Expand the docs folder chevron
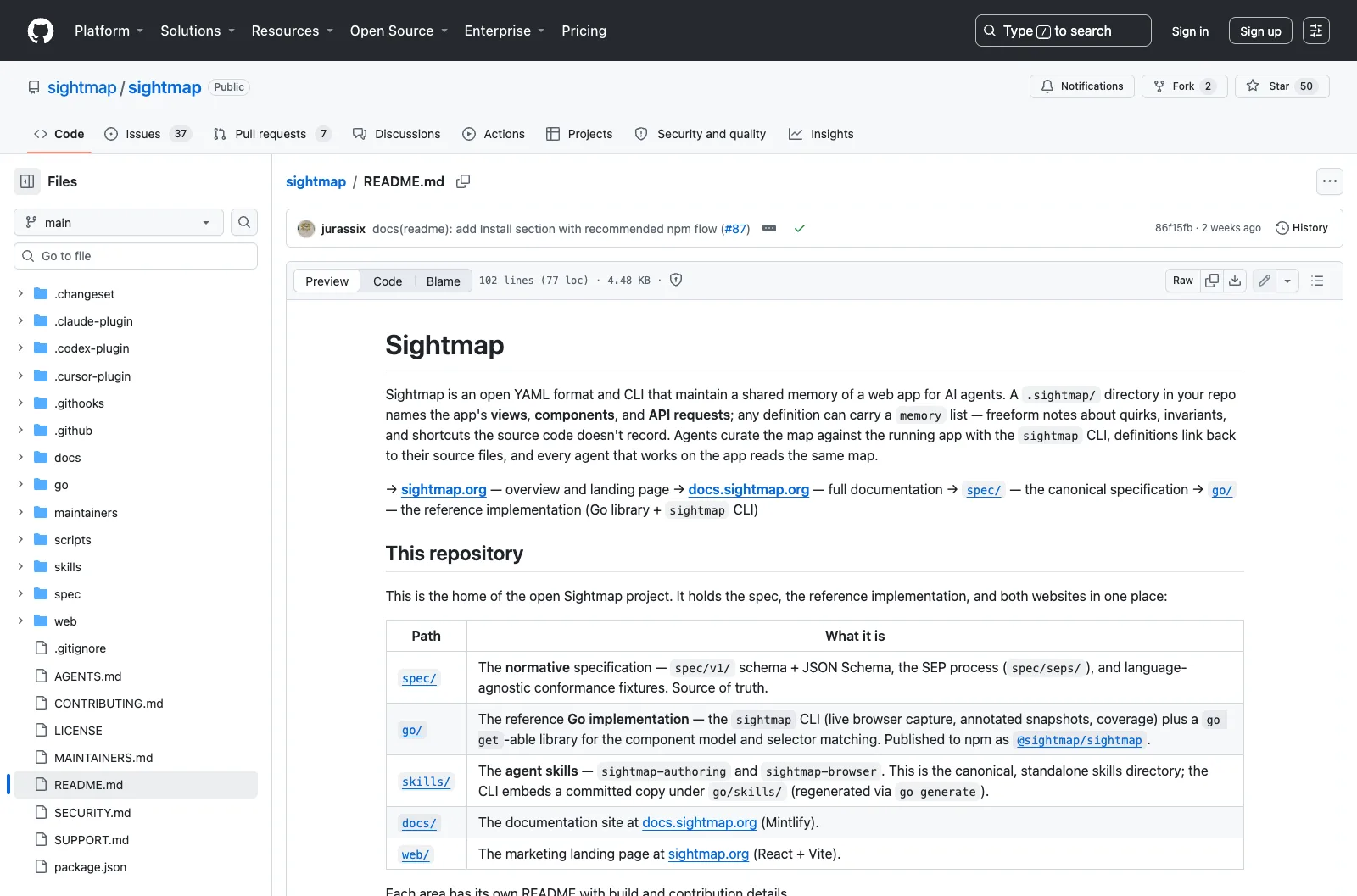 coord(20,458)
